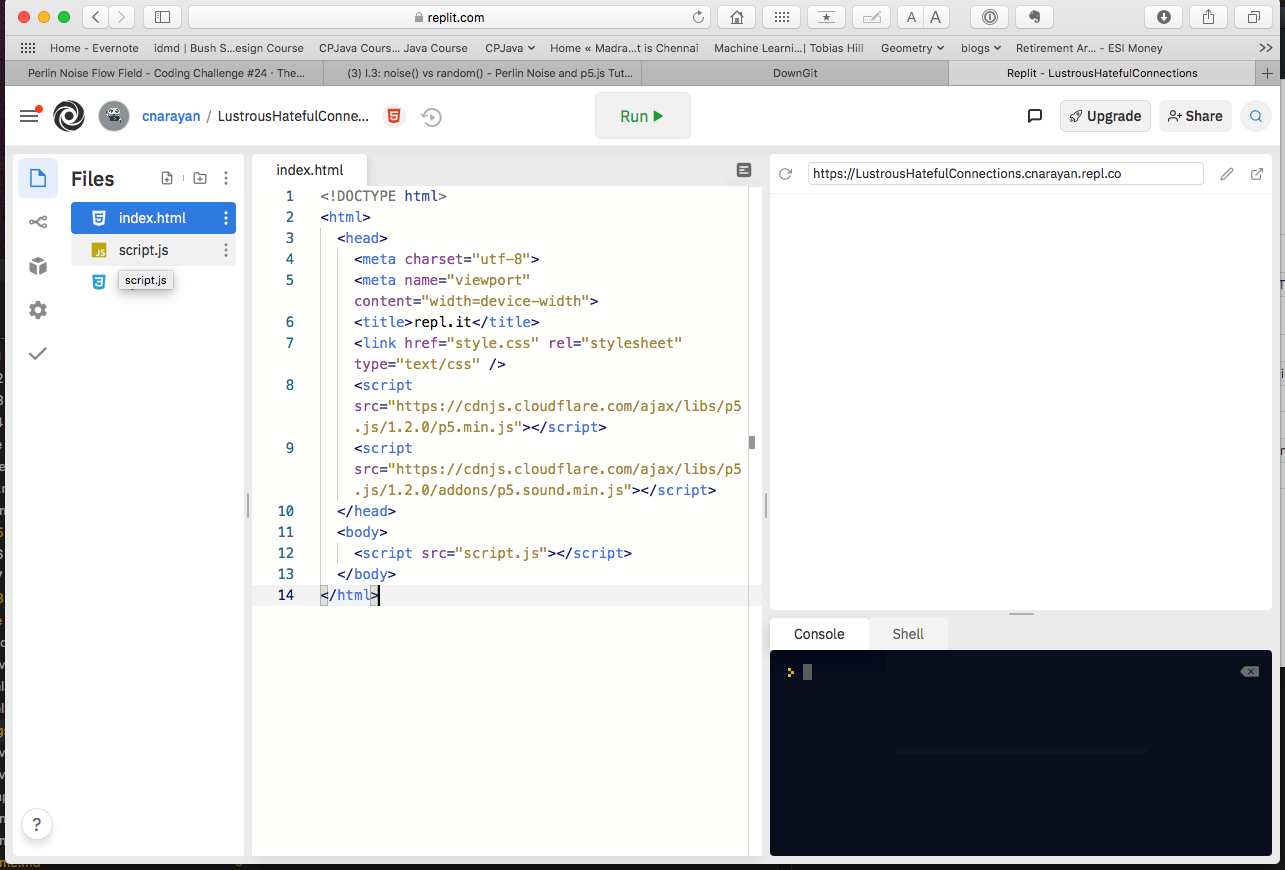Click the Upgrade button
Screen dimensions: 1285x870
tap(1105, 116)
